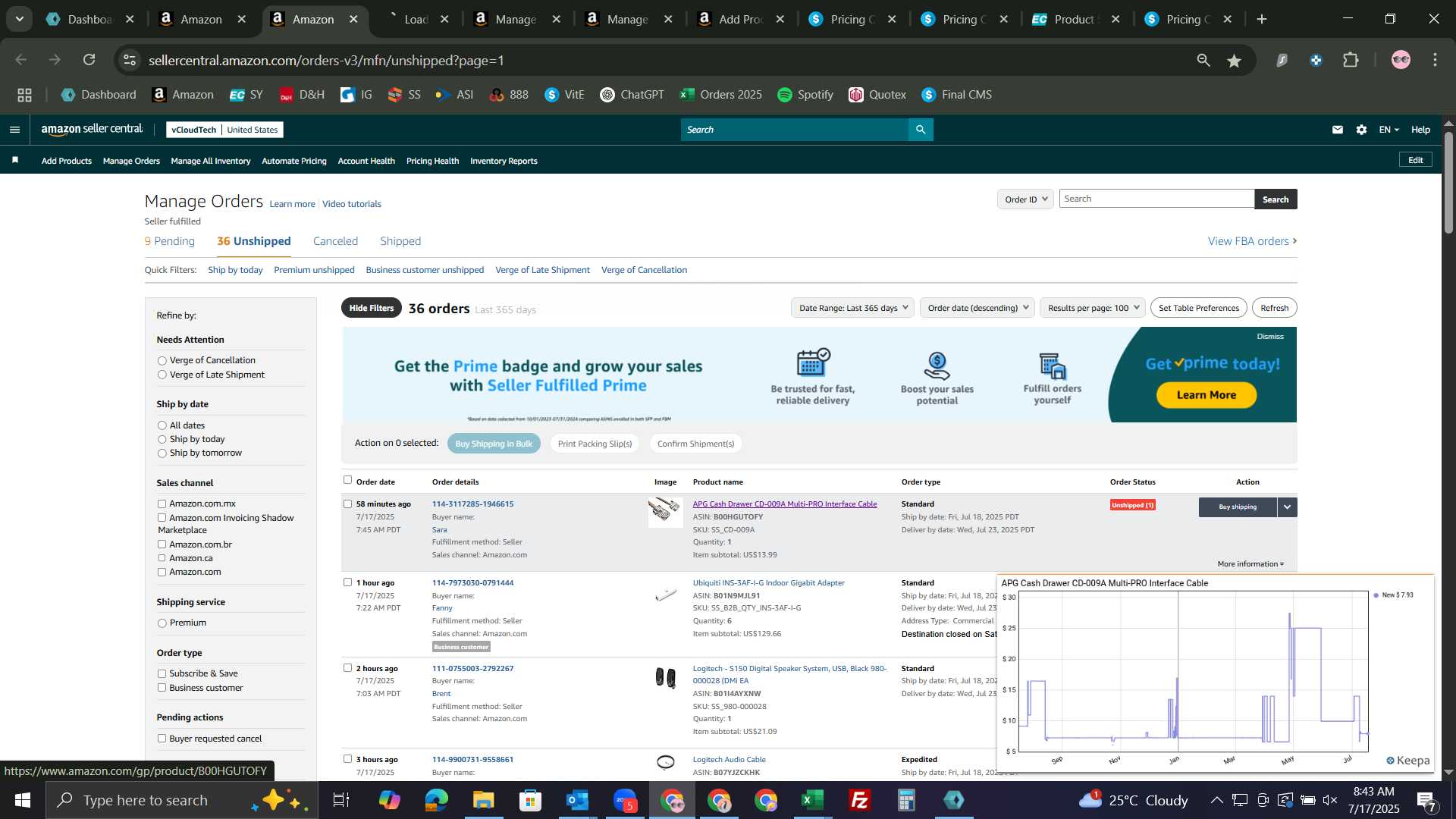The width and height of the screenshot is (1456, 819).
Task: Expand the Buy shipping arrow dropdown
Action: [x=1287, y=507]
